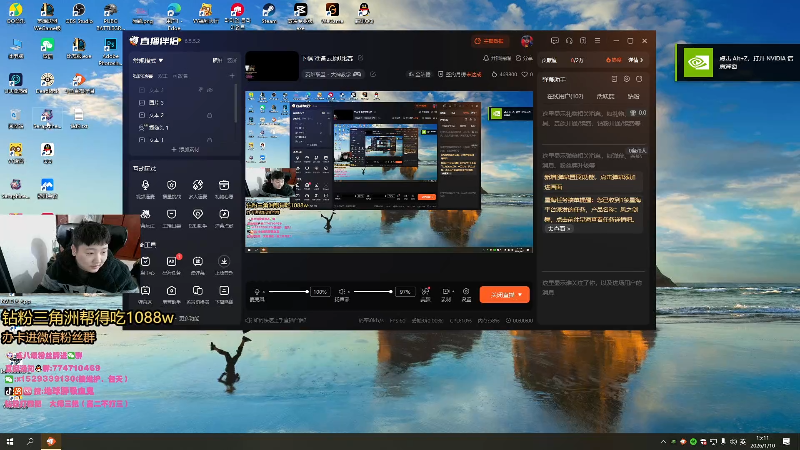Image resolution: width=800 pixels, height=450 pixels.
Task: Click the add source button below the source list
Action: click(x=185, y=149)
